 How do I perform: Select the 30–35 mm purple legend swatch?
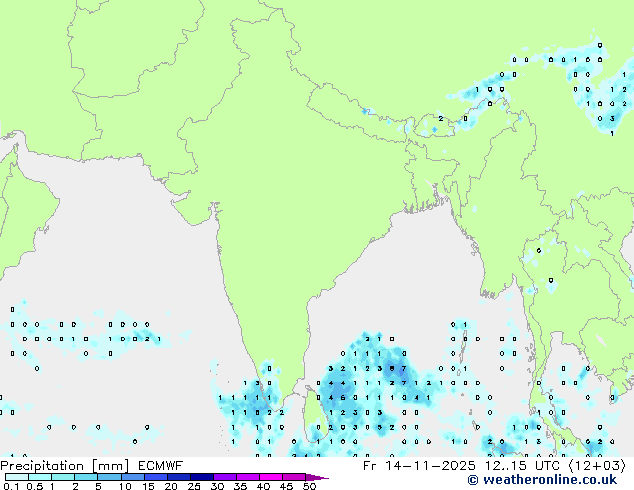[225, 477]
